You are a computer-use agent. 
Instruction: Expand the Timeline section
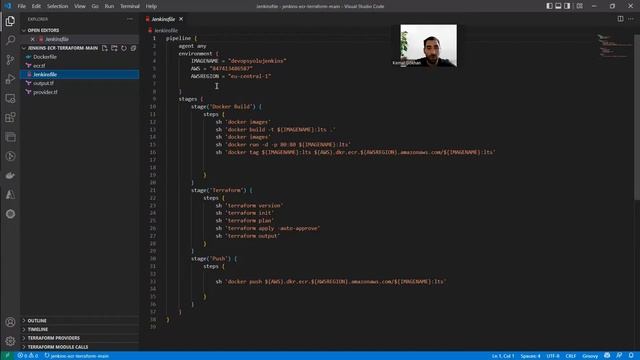pyautogui.click(x=80, y=329)
